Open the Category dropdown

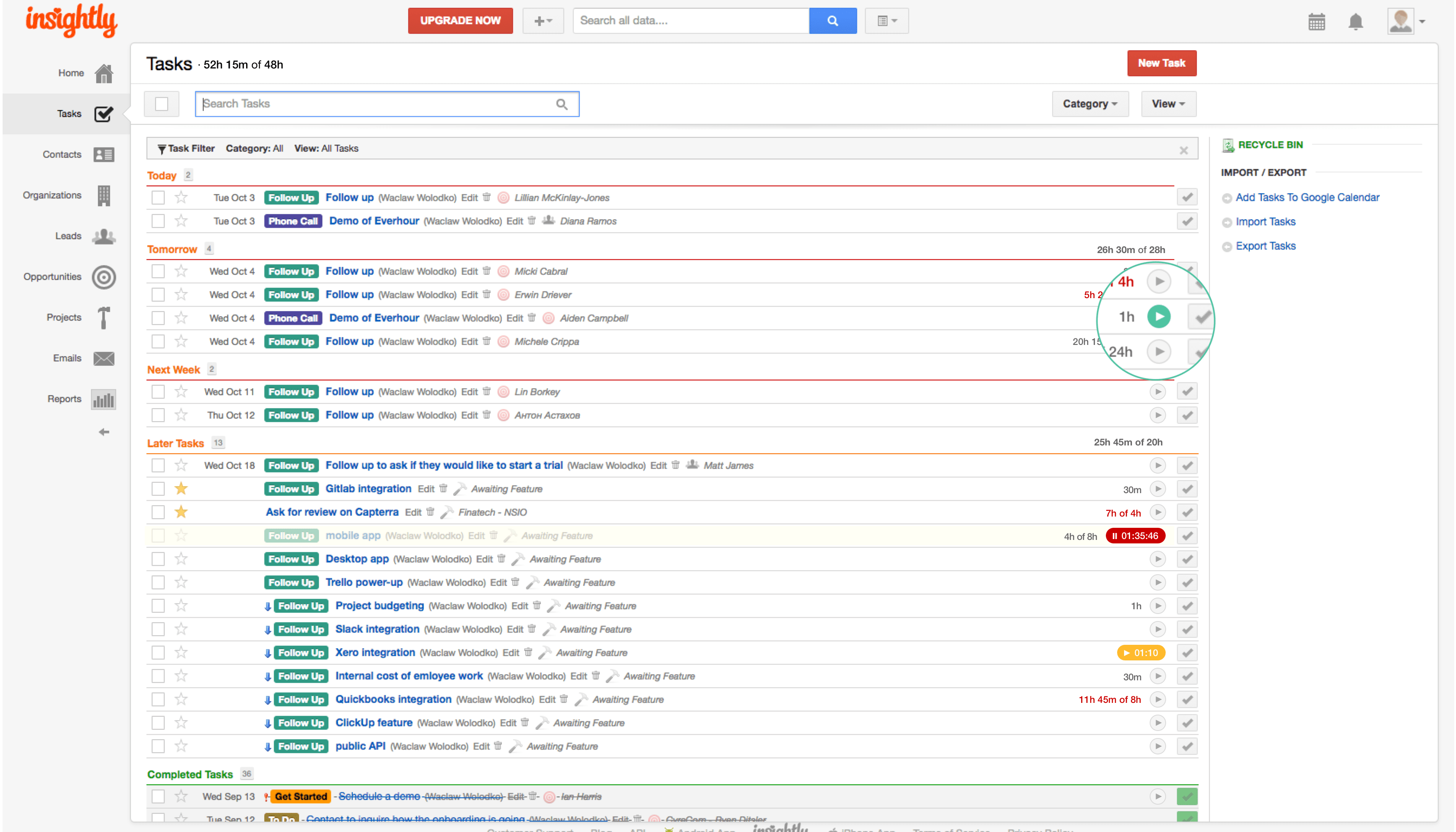1090,104
